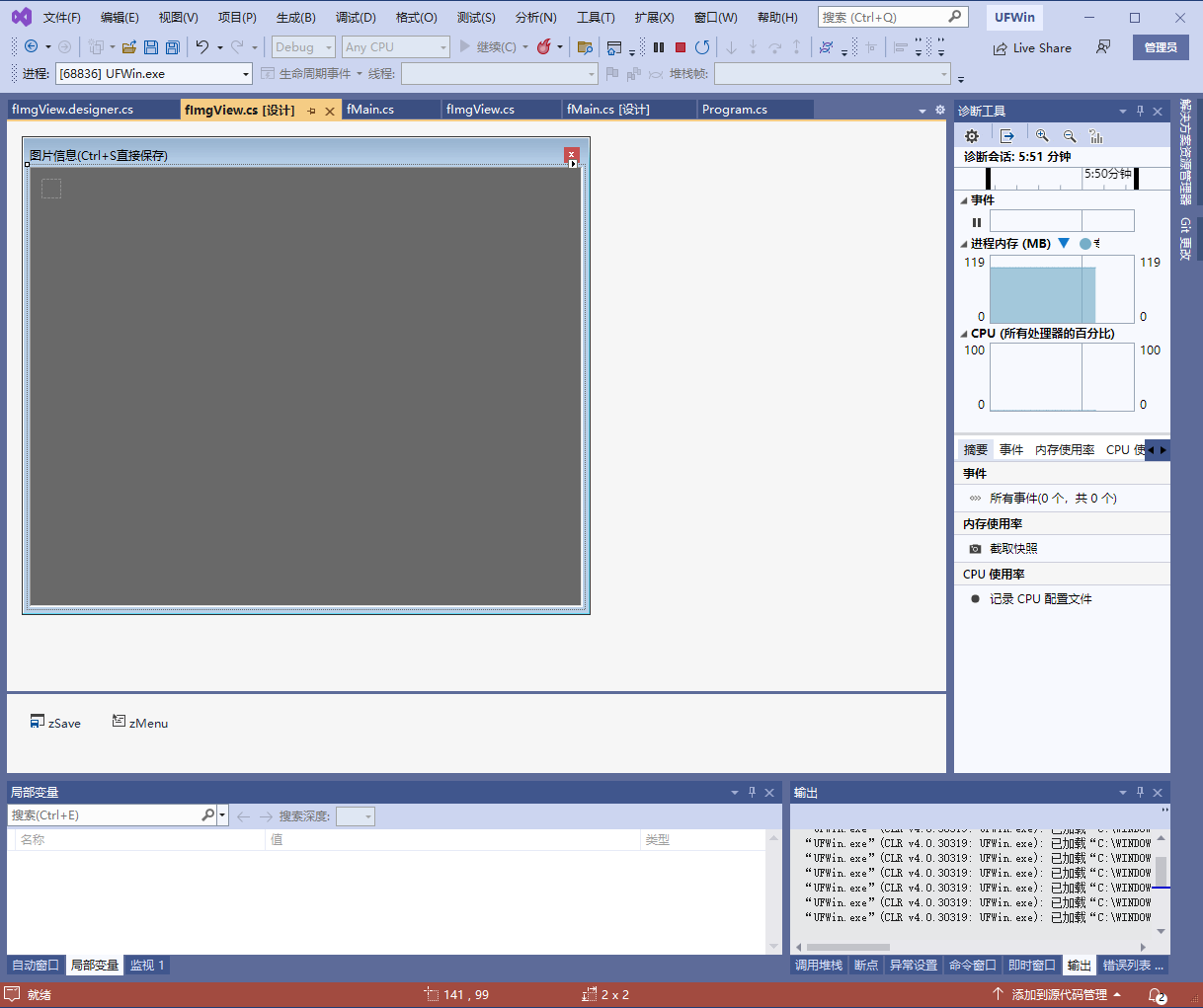Click the feedback person icon
Viewport: 1203px width, 1008px height.
pos(1103,47)
